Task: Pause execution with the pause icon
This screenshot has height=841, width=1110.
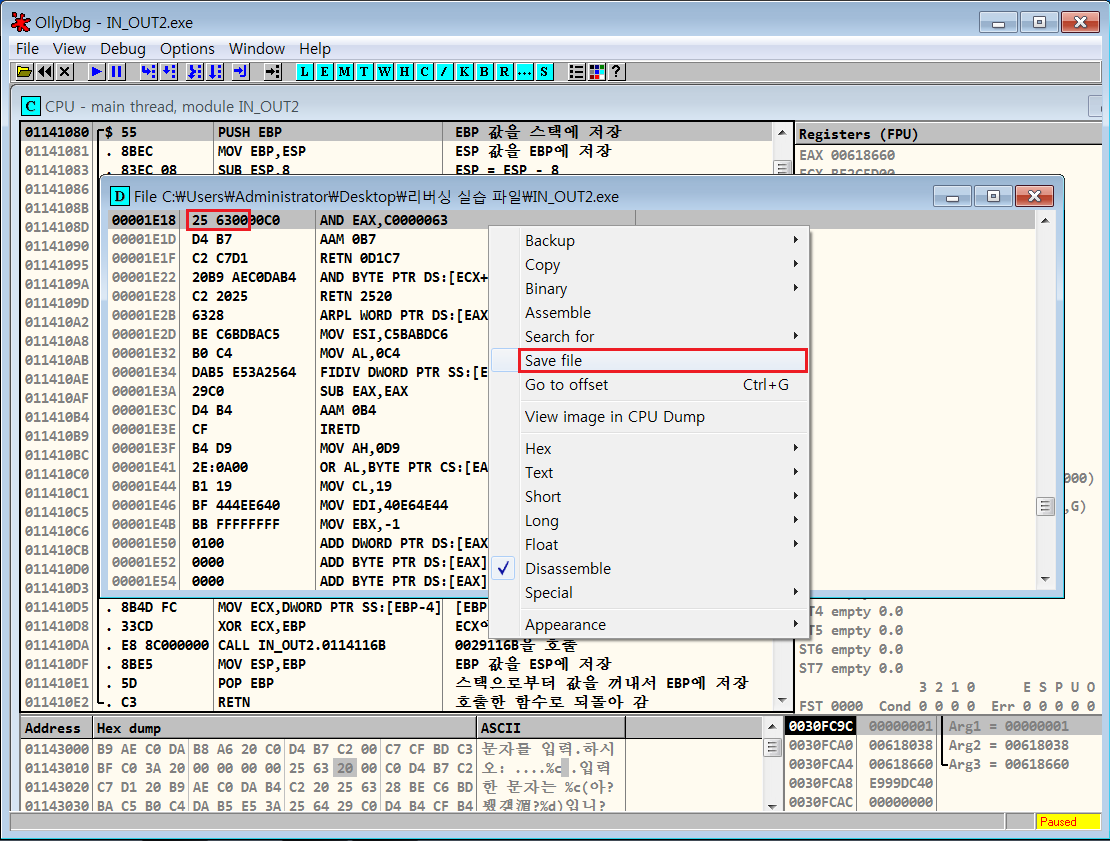Action: click(x=117, y=71)
